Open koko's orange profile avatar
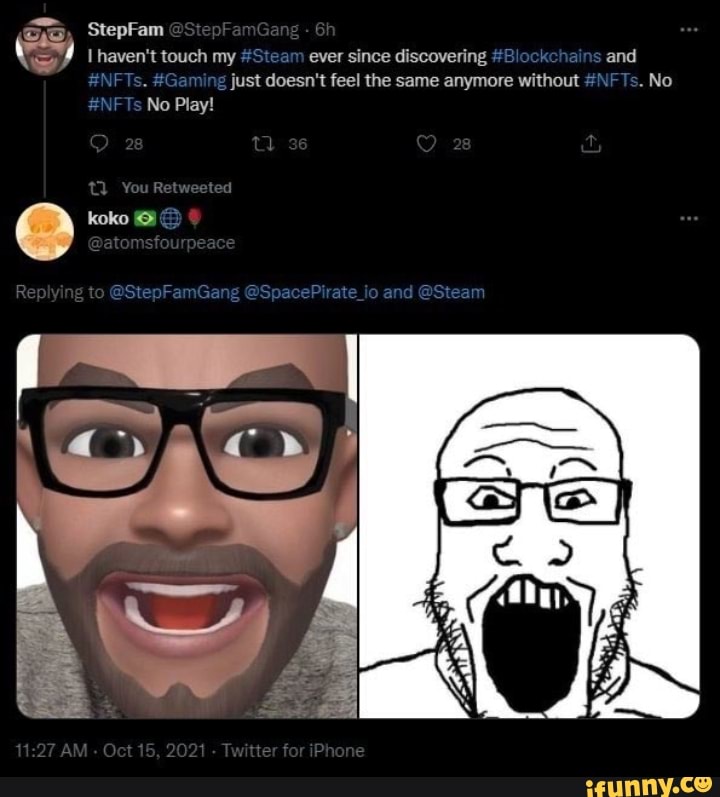The width and height of the screenshot is (720, 797). [45, 231]
